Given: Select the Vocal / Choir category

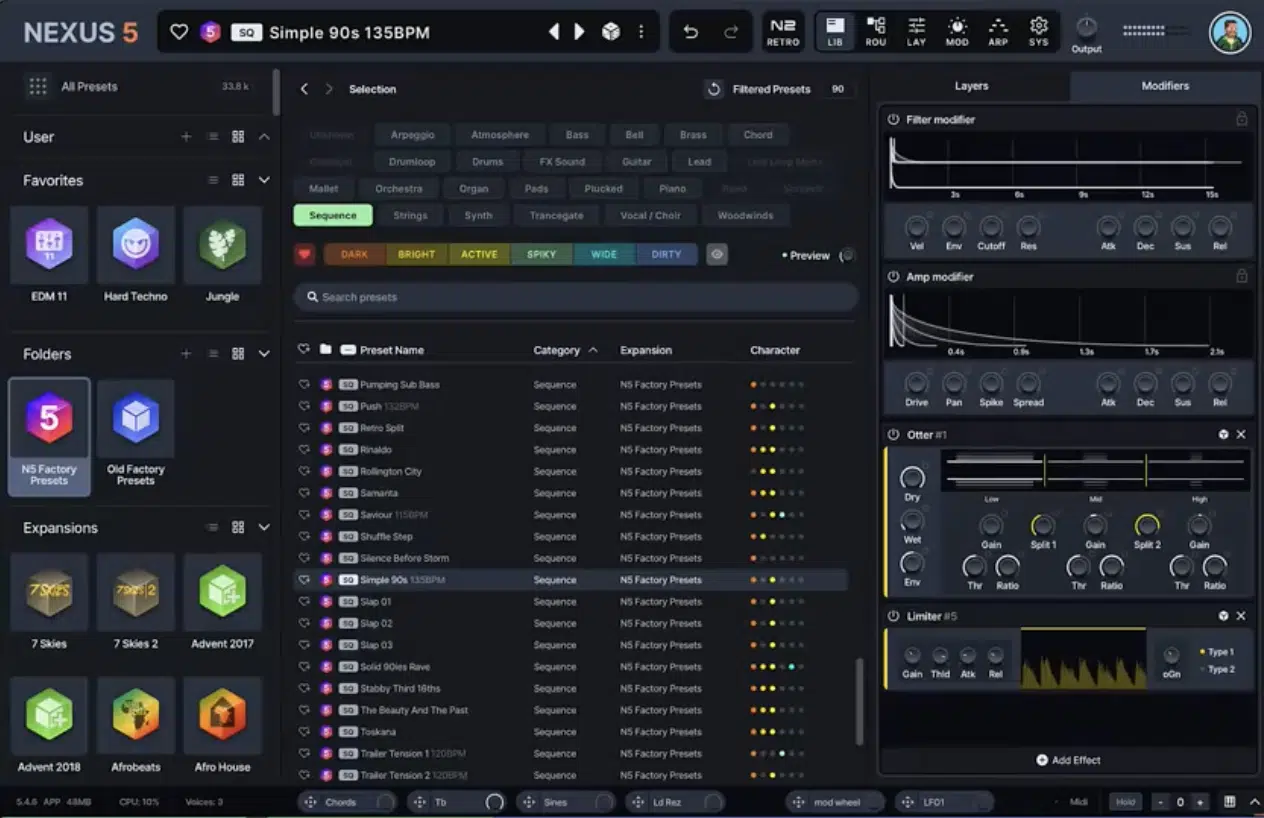Looking at the screenshot, I should (x=650, y=215).
